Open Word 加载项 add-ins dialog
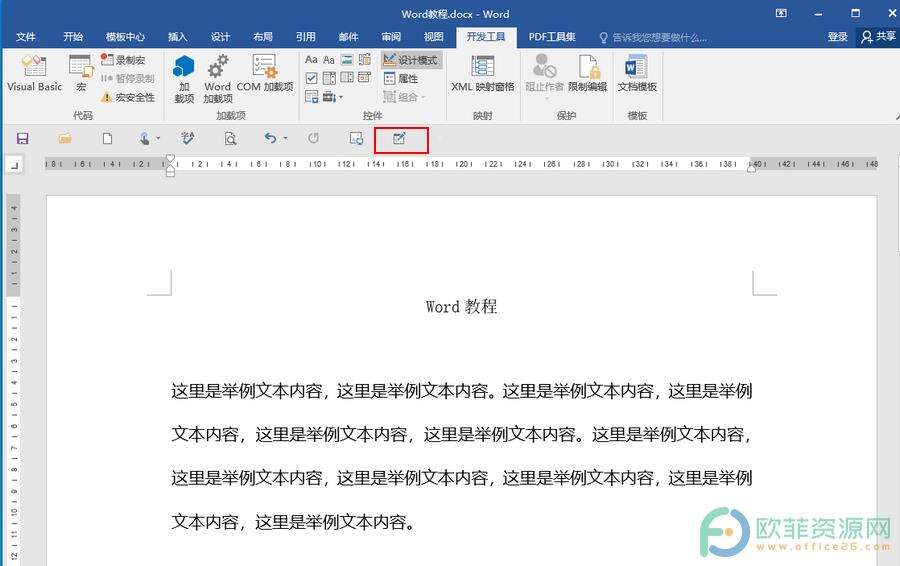The height and width of the screenshot is (566, 900). [218, 79]
